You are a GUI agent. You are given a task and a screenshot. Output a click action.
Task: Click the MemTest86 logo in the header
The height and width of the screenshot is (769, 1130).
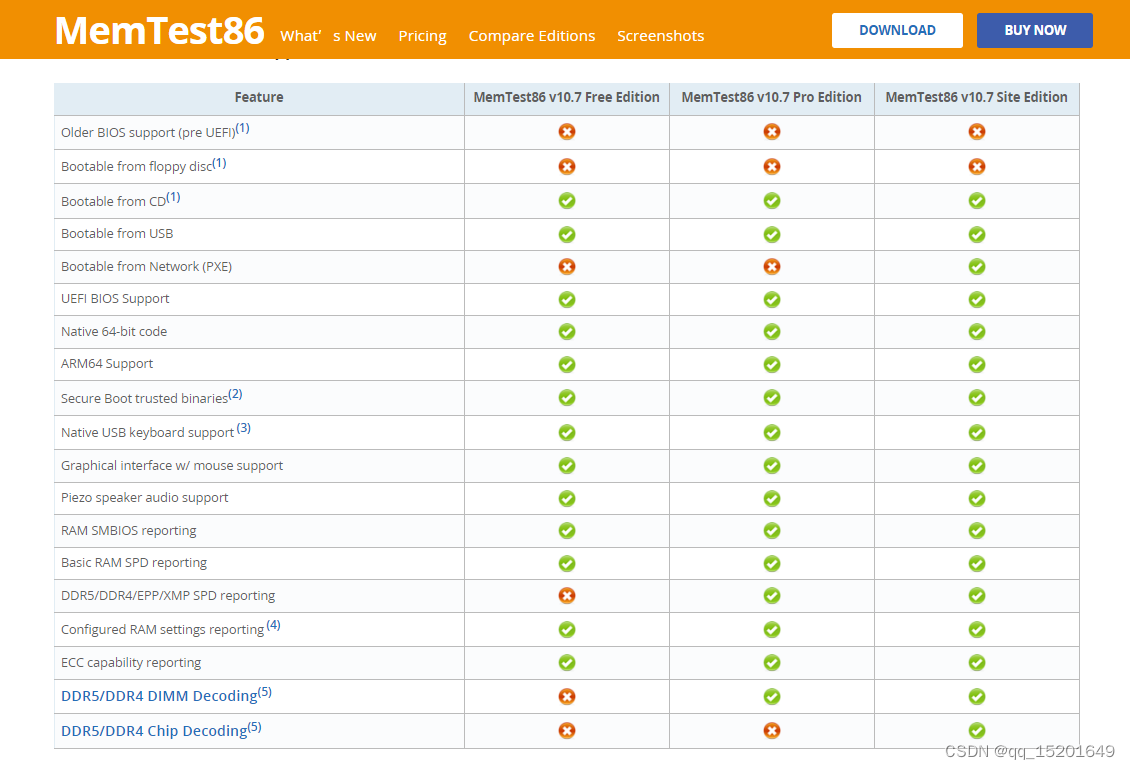160,30
